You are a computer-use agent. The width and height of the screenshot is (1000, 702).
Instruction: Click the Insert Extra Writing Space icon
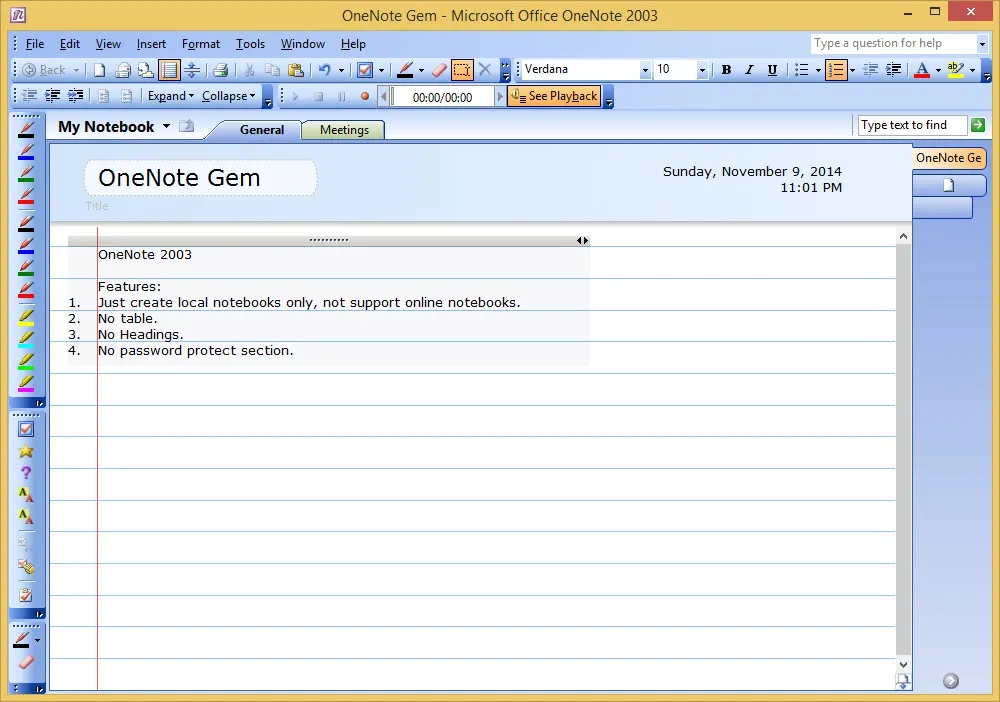(x=192, y=70)
